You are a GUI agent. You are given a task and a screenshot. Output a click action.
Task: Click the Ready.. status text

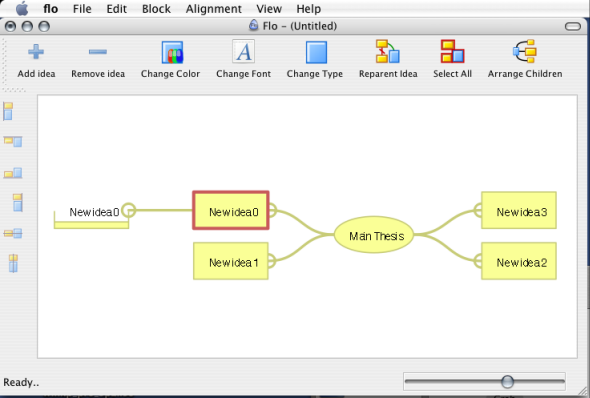pyautogui.click(x=21, y=383)
